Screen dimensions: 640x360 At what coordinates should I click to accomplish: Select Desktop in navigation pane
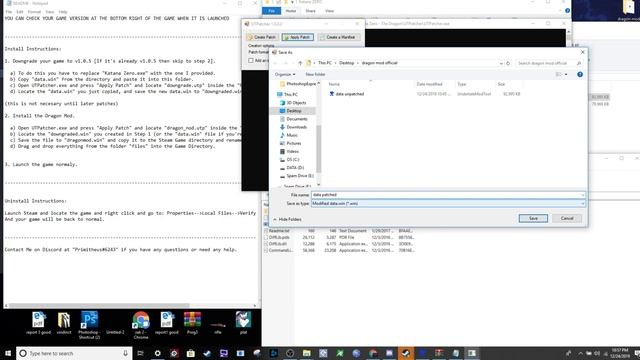click(291, 111)
